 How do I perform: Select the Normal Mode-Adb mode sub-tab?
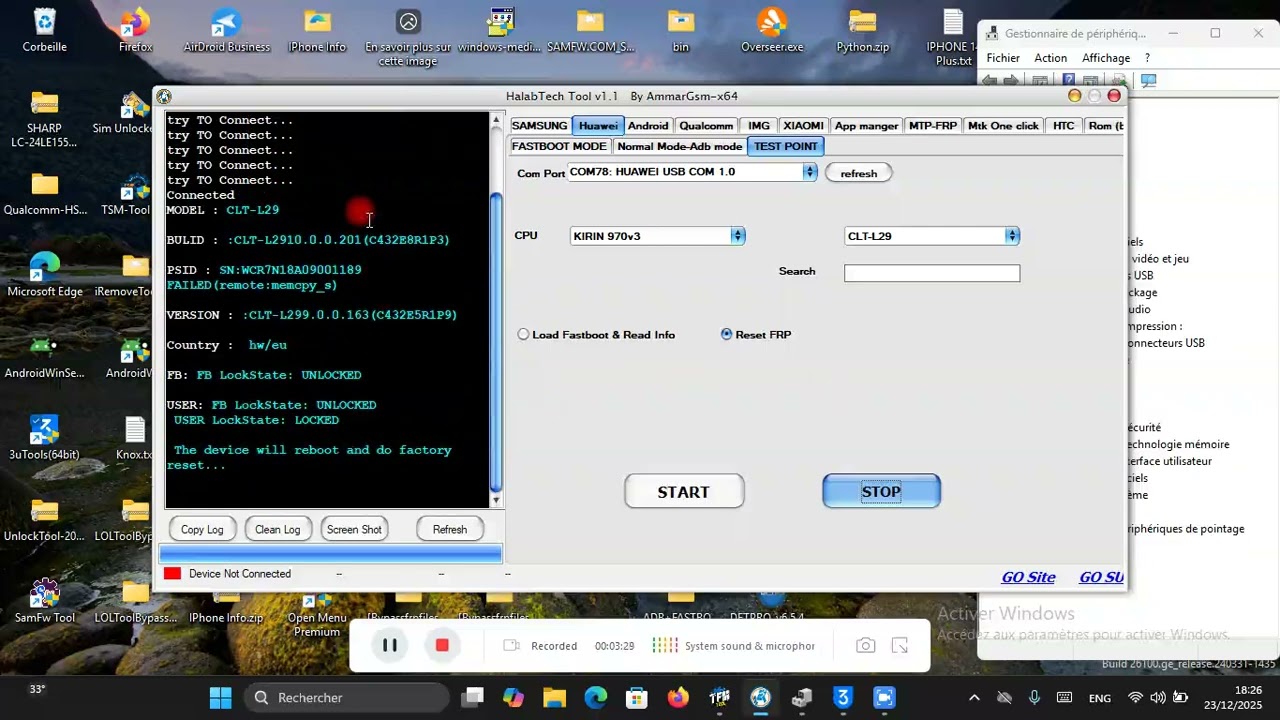[x=680, y=146]
